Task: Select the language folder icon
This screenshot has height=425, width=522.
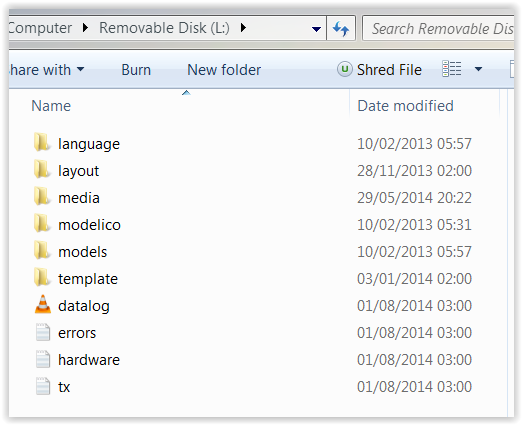Action: click(x=42, y=142)
